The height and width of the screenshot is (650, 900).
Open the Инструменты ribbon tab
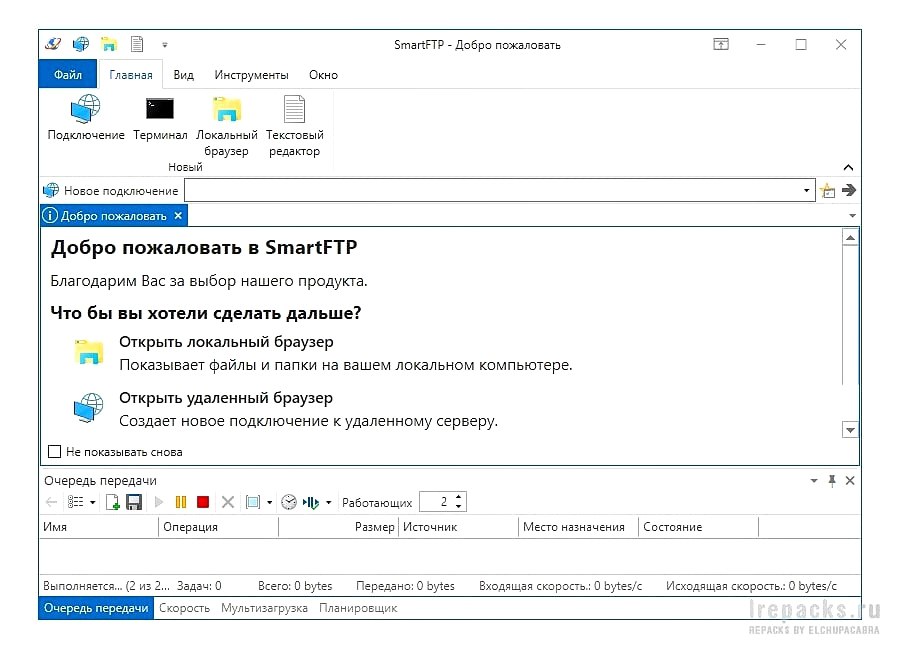251,75
